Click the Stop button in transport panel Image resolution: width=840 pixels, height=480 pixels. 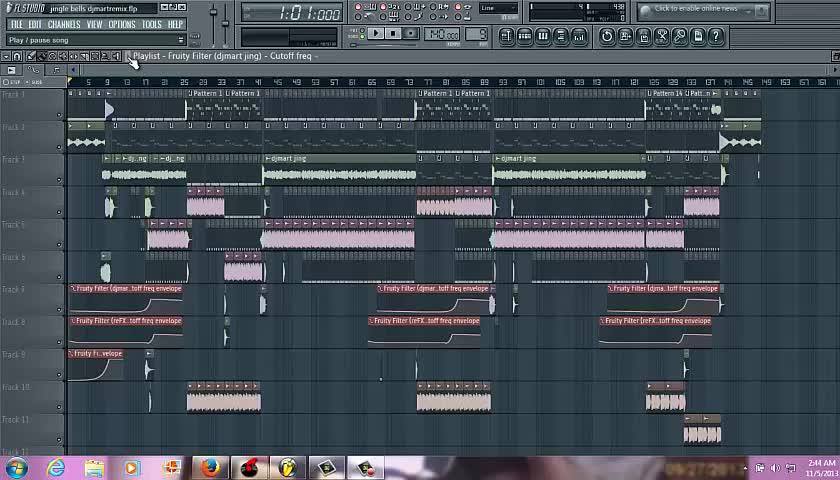[x=393, y=33]
